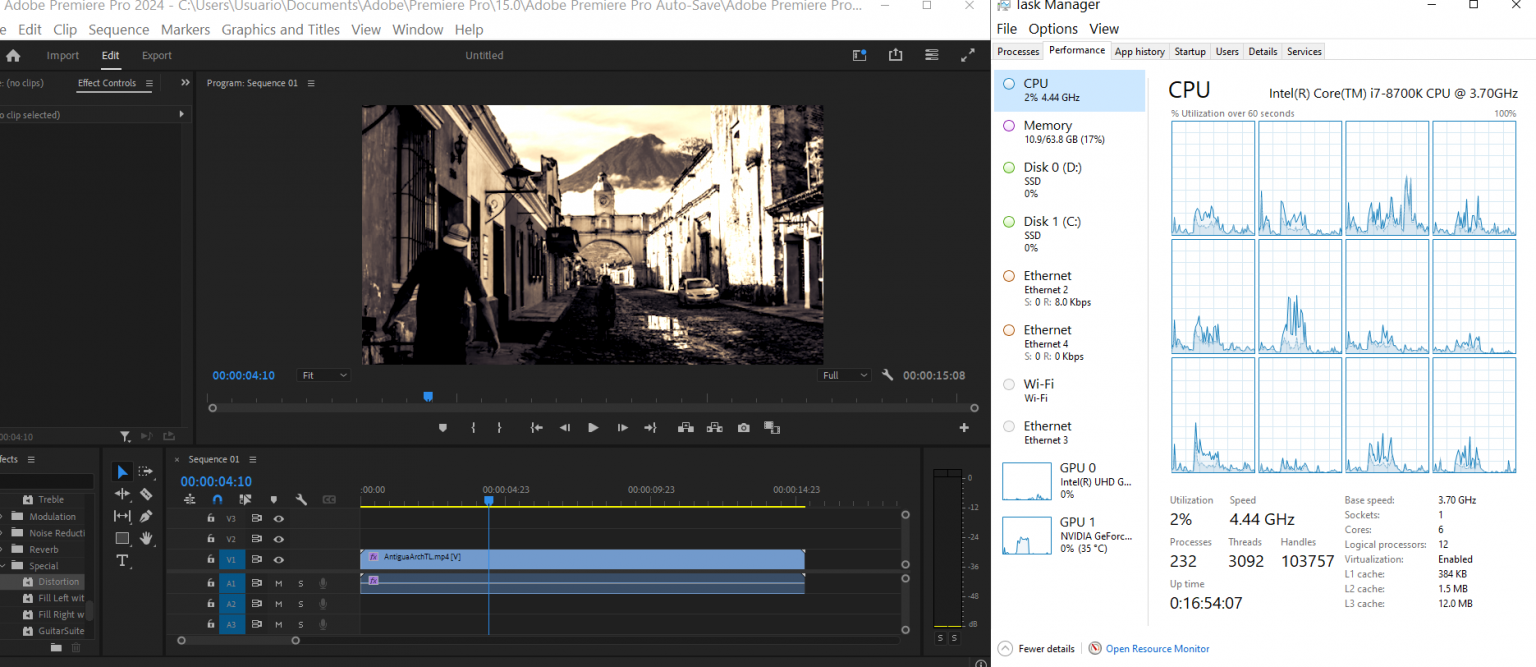Mute audio track A1
Screen dimensions: 1536x667
[x=279, y=583]
